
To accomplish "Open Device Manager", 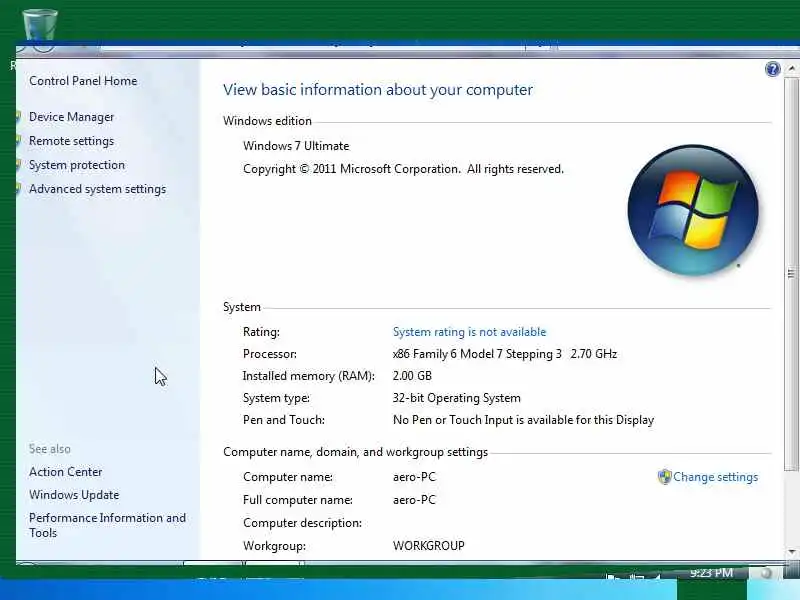I will click(x=71, y=117).
